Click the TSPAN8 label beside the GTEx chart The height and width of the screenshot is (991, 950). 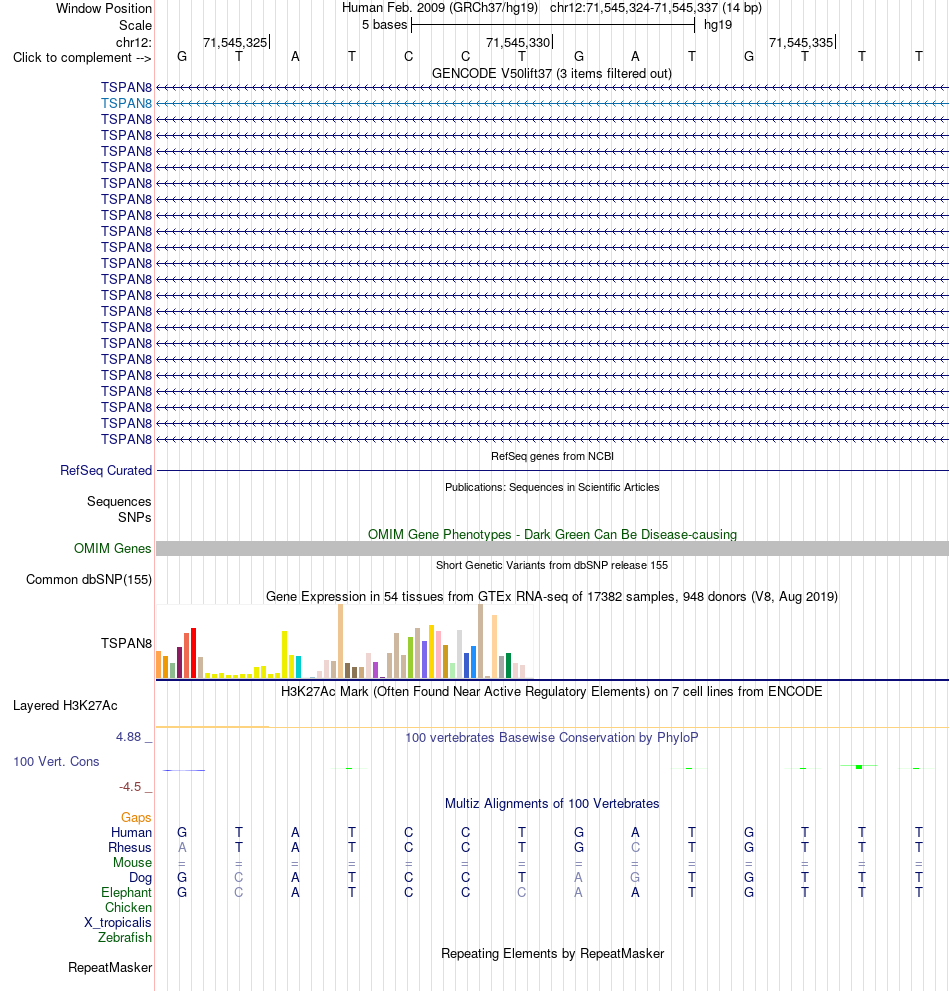pyautogui.click(x=126, y=643)
